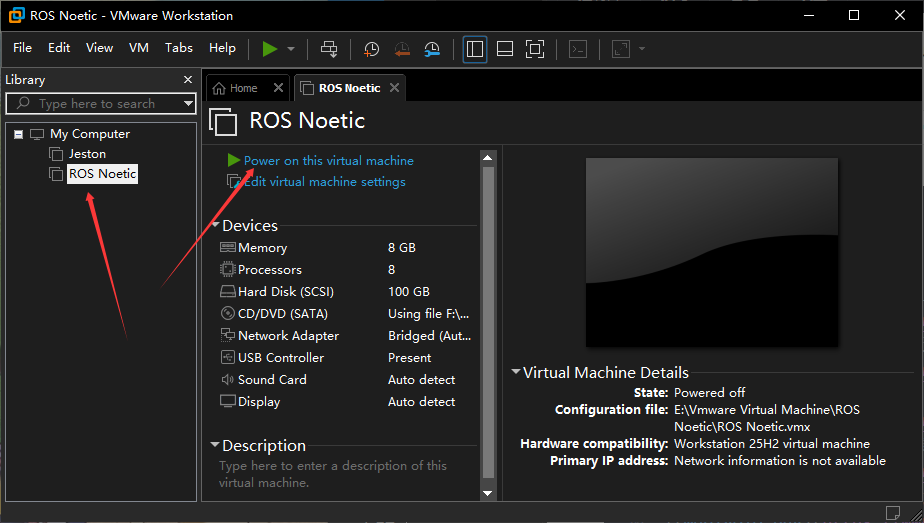Open the View menu

coord(100,48)
